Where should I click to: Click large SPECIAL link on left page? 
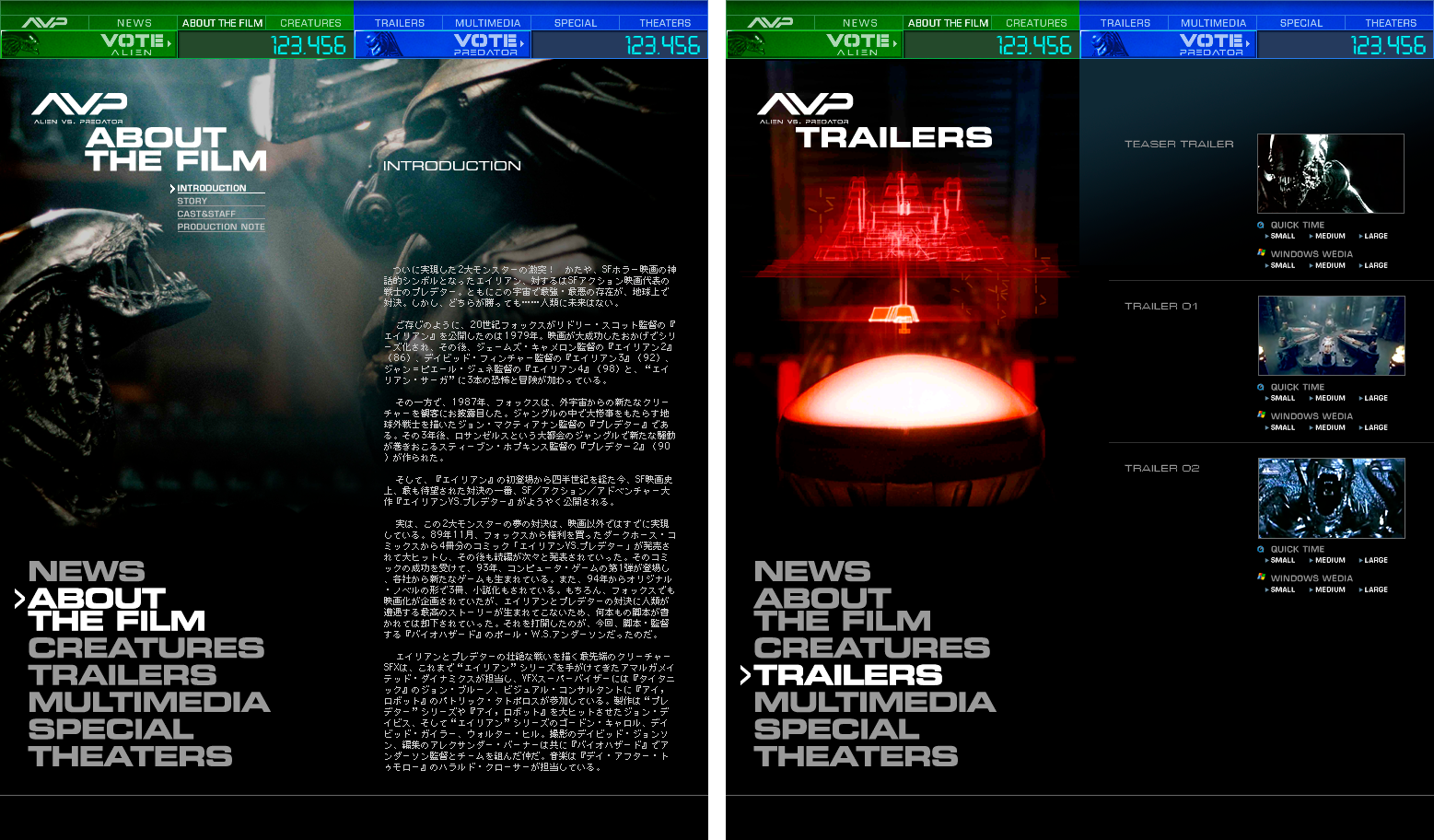pos(111,729)
